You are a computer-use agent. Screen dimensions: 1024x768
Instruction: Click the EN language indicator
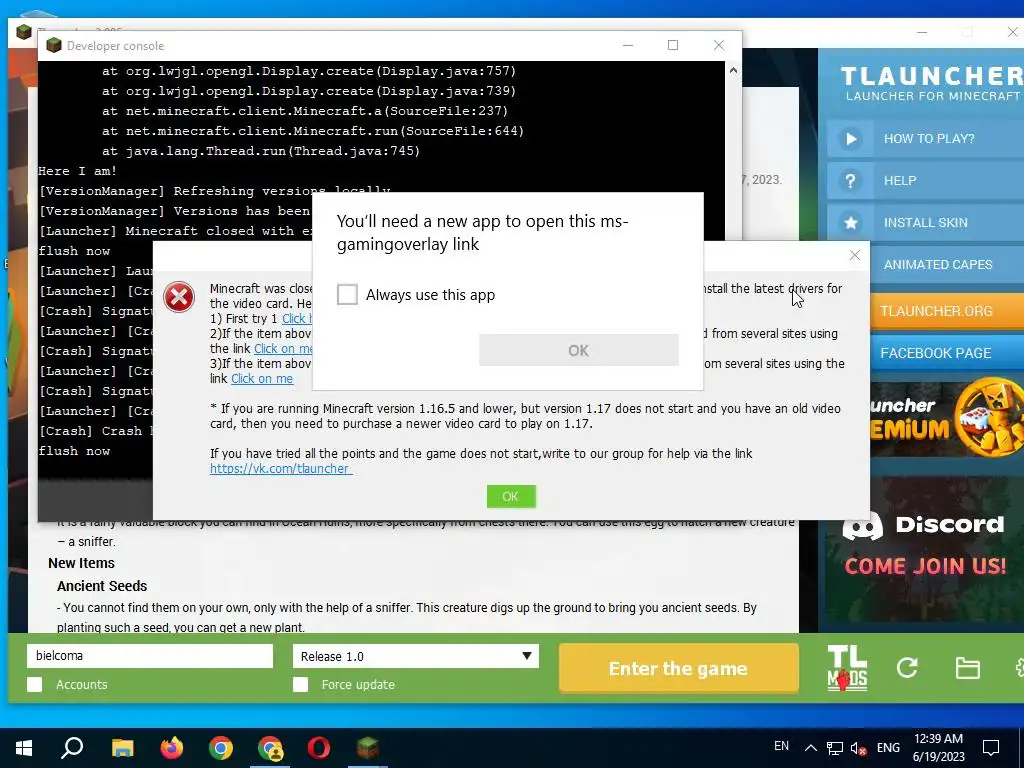[781, 746]
